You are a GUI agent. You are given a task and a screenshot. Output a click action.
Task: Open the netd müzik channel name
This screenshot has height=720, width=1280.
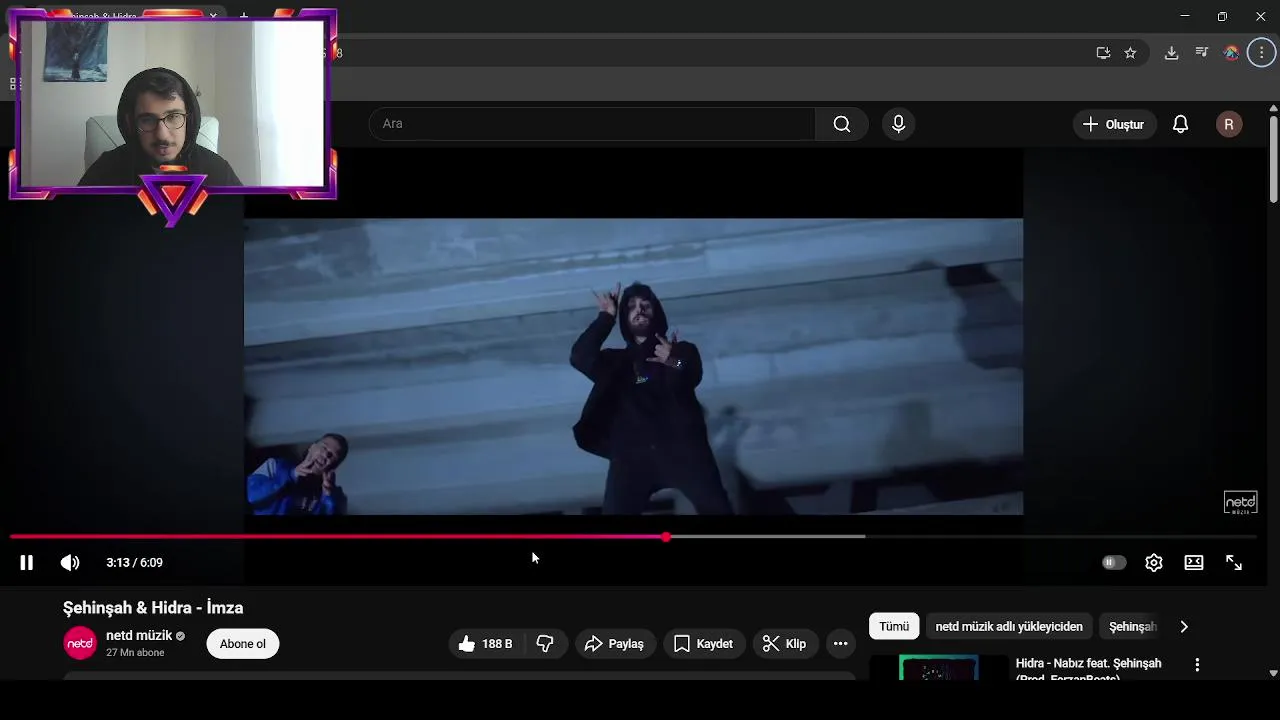139,636
